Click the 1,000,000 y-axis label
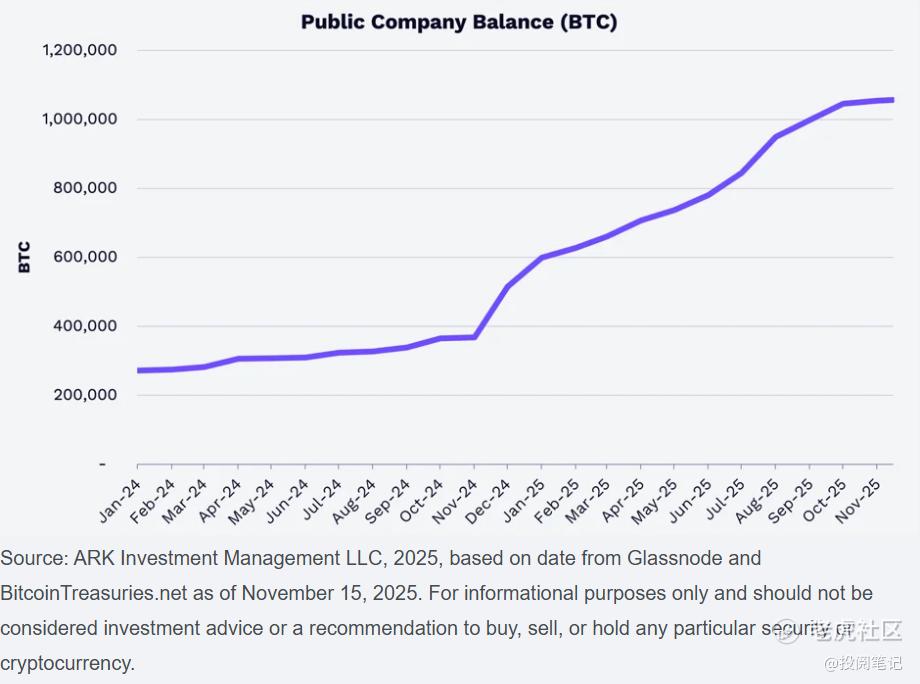This screenshot has height=684, width=920. tap(80, 119)
